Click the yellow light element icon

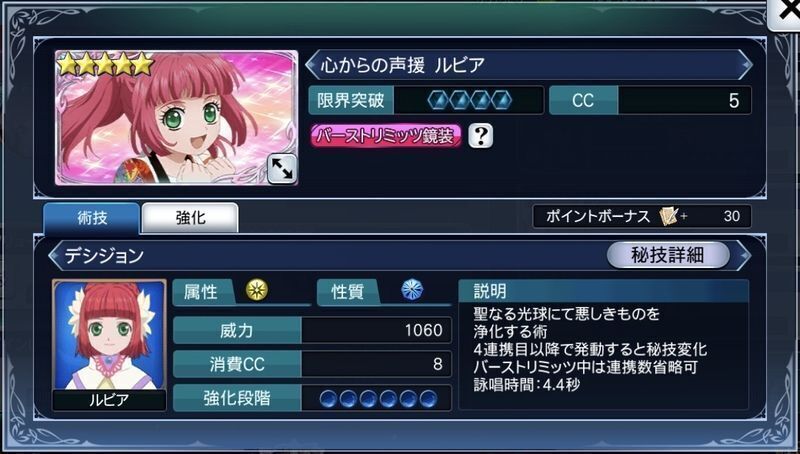tap(257, 290)
